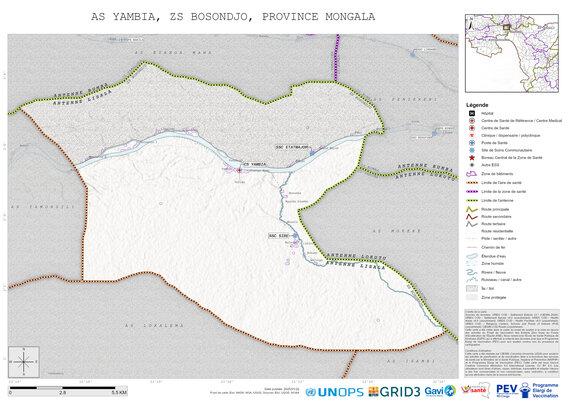Screen dimensions: 566x400
Task: Click the Site de Soins Communautaire legend icon
Action: (471, 150)
